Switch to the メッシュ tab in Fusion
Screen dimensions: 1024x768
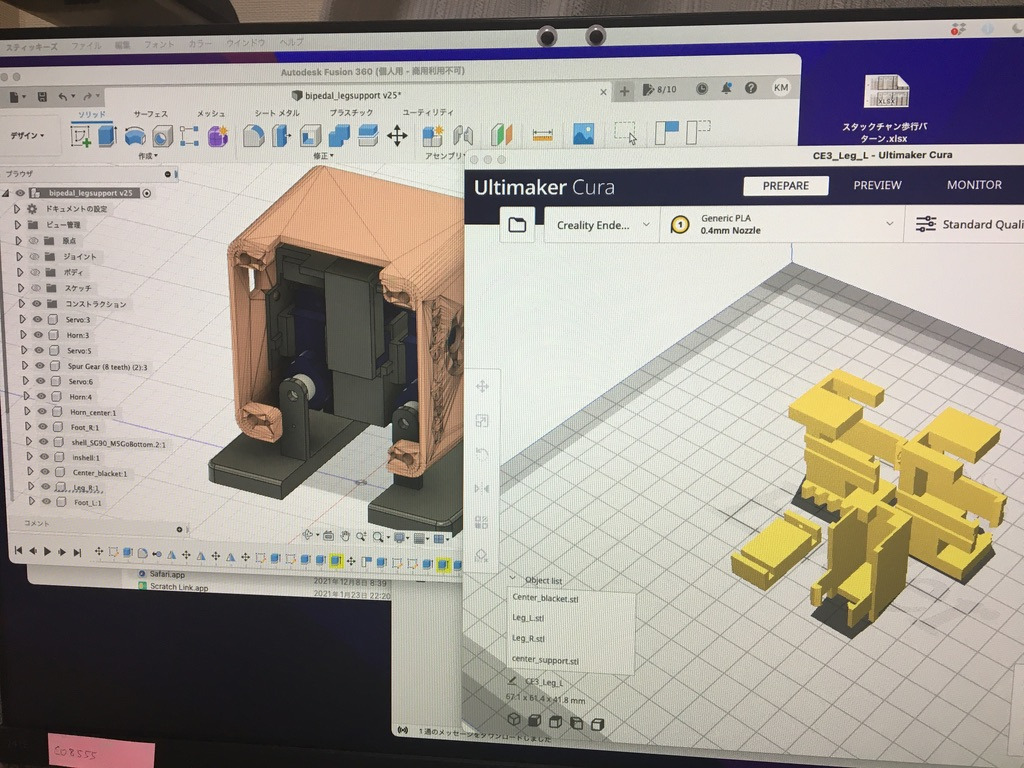tap(211, 114)
